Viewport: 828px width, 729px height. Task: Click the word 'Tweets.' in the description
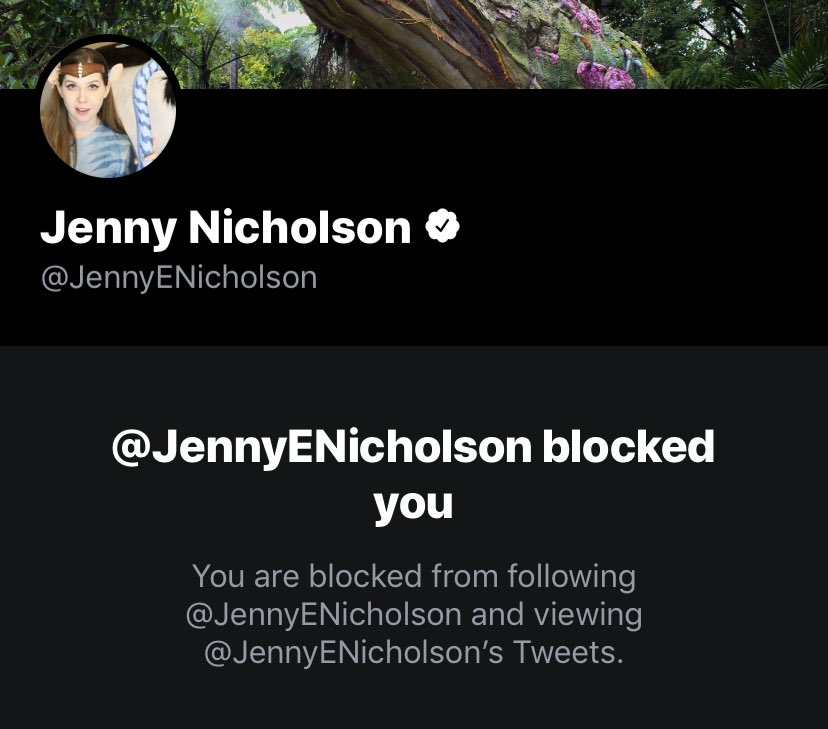(568, 652)
